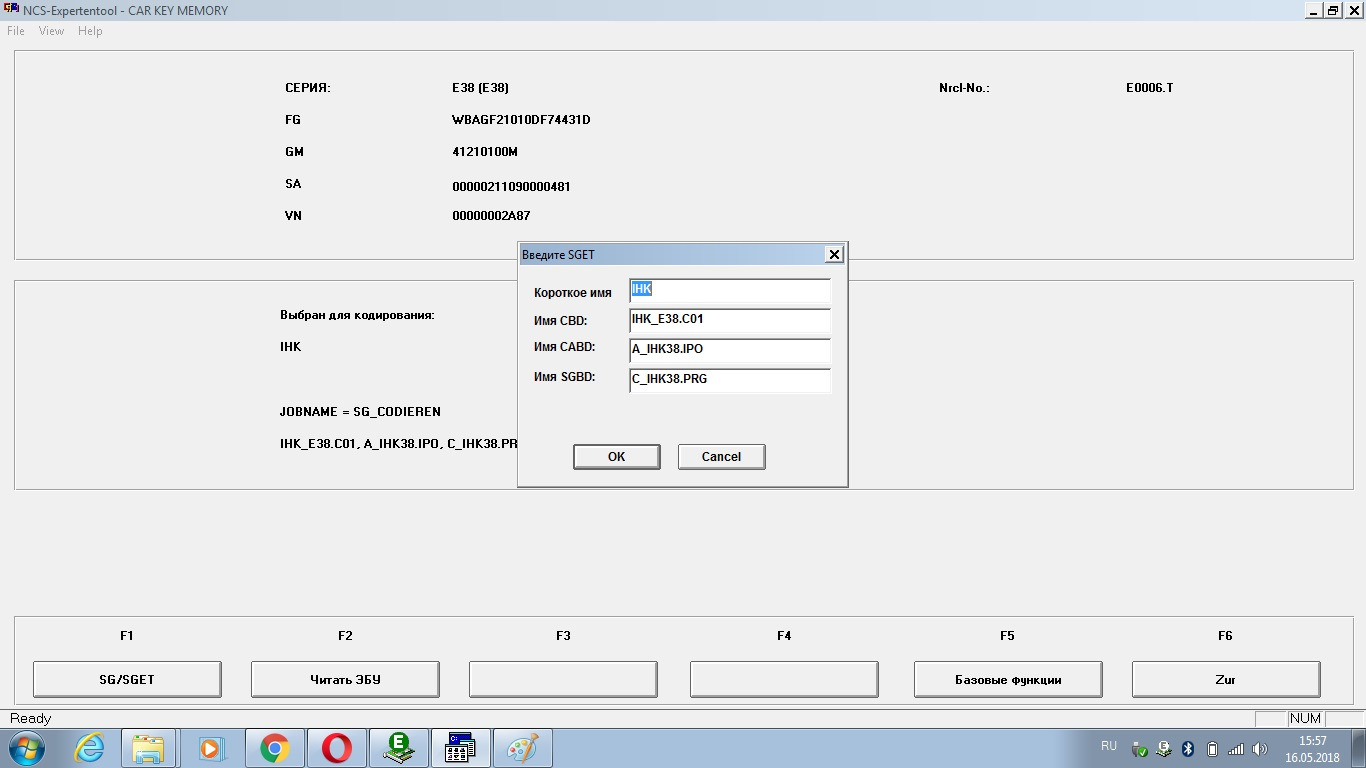Open Paint from the taskbar

523,748
